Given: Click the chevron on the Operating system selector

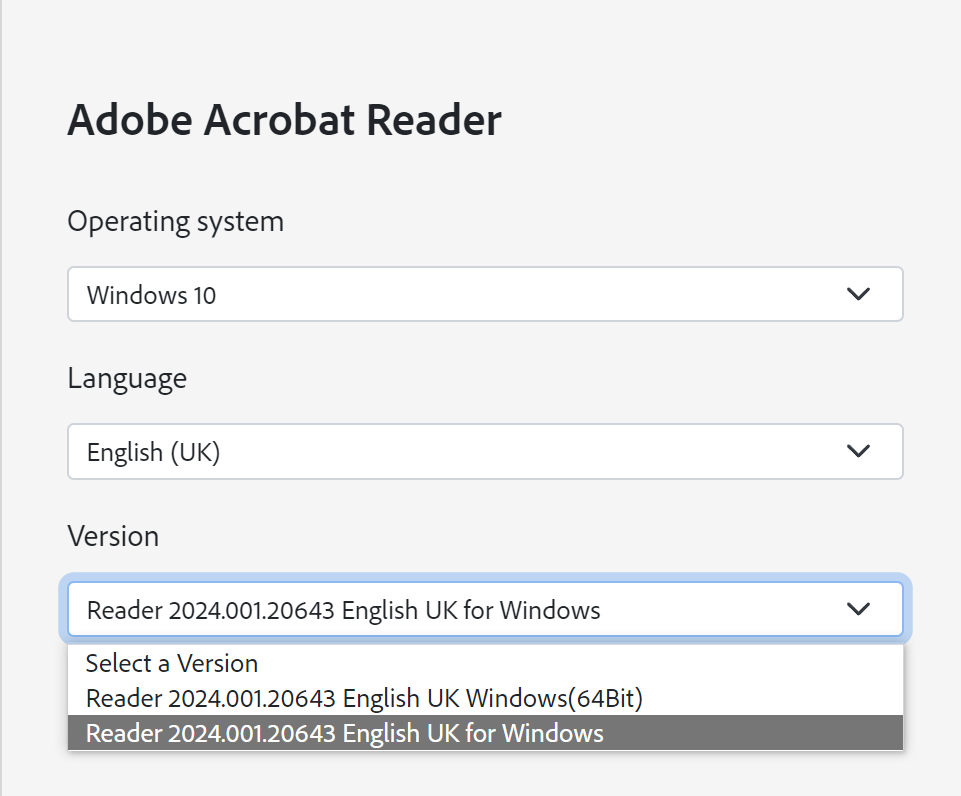Looking at the screenshot, I should coord(858,294).
